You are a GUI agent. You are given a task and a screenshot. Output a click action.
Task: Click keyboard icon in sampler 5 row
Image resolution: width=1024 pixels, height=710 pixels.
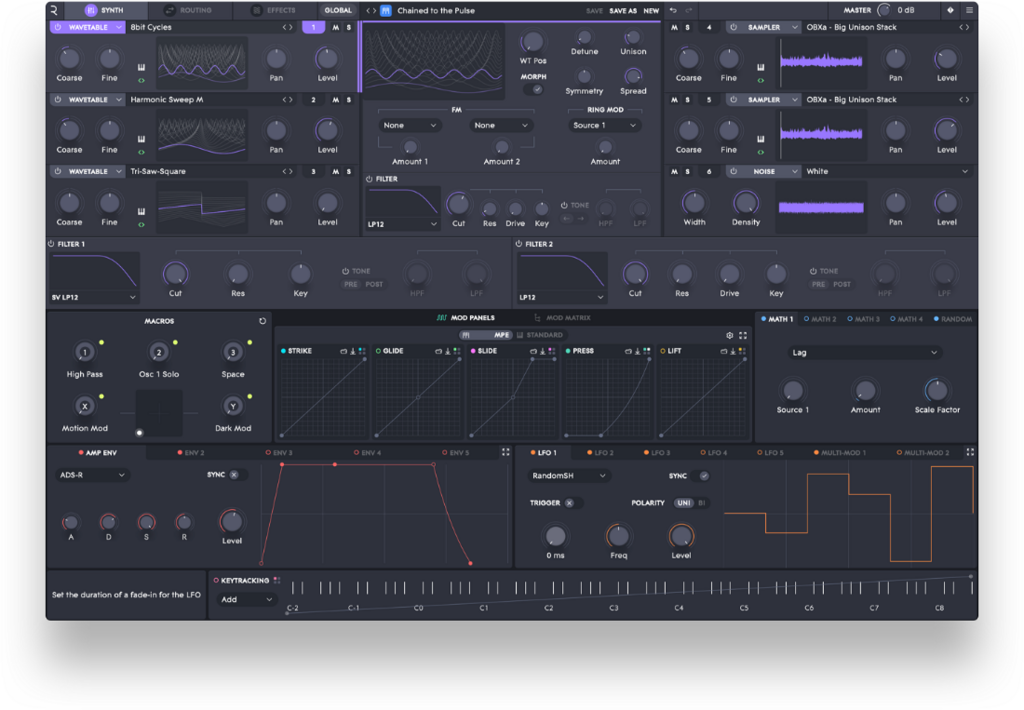(760, 139)
